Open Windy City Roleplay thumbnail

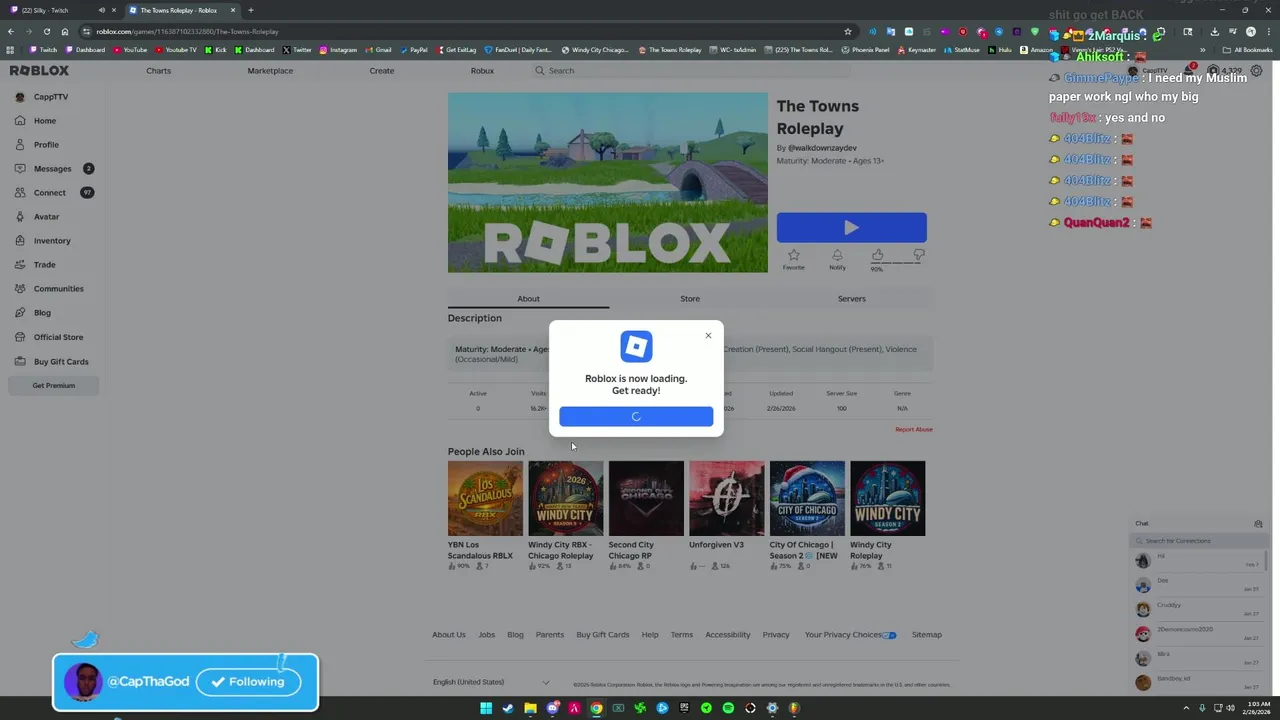(x=887, y=498)
